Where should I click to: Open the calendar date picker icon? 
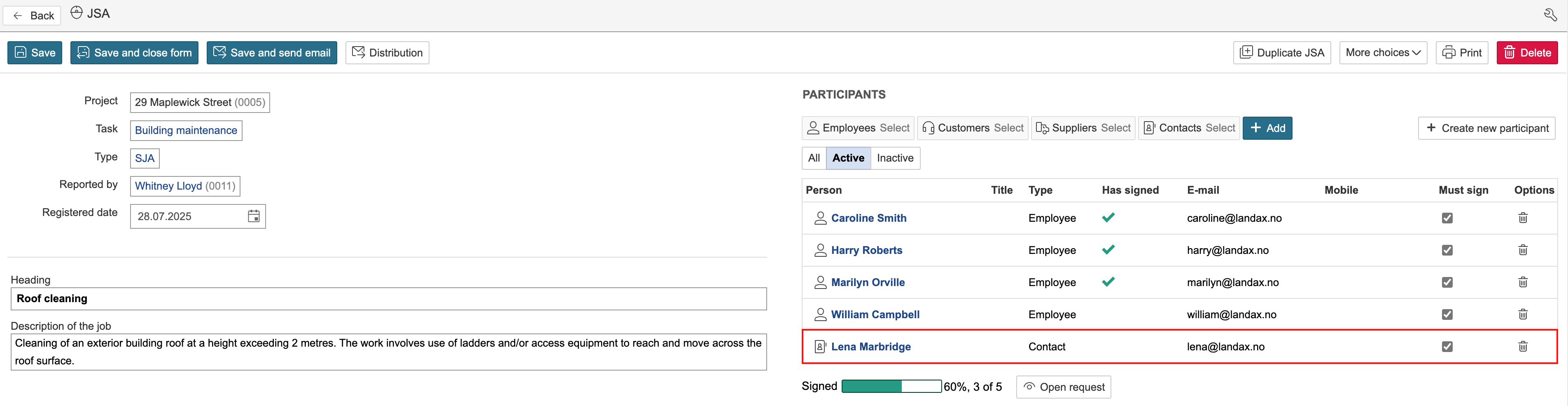pyautogui.click(x=254, y=216)
